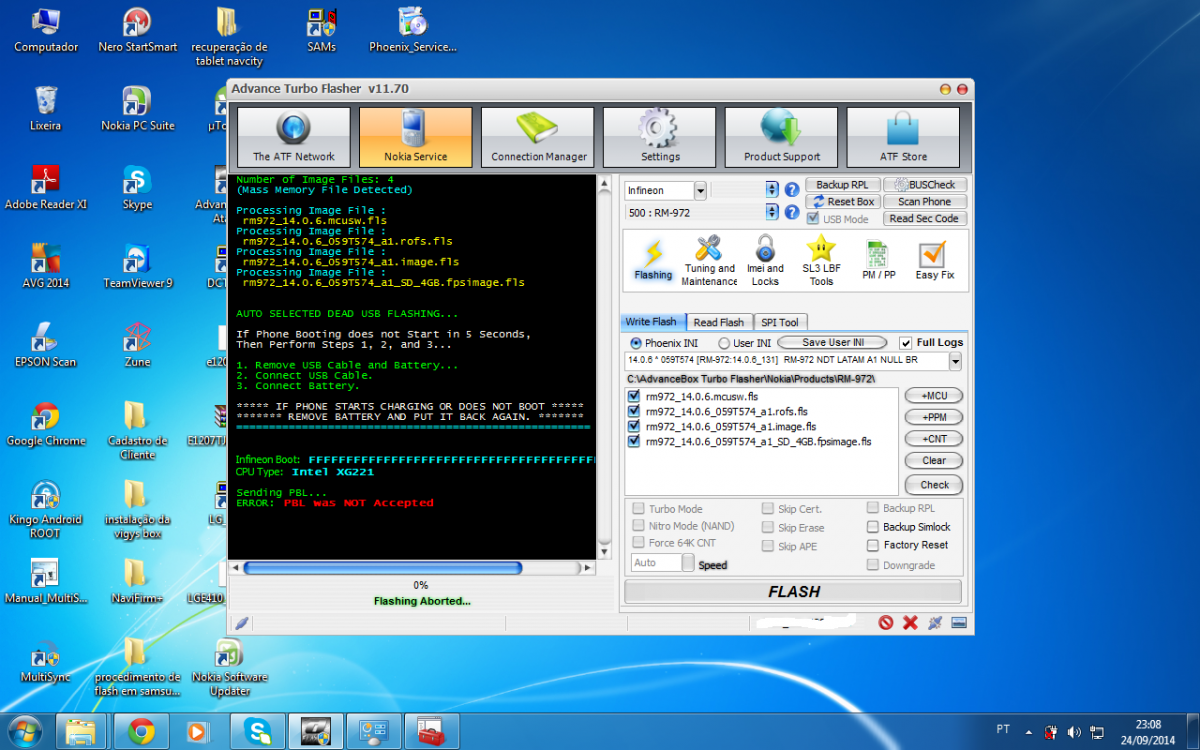The width and height of the screenshot is (1200, 750).
Task: Open Nokia Software Updater desktop icon
Action: pyautogui.click(x=230, y=669)
